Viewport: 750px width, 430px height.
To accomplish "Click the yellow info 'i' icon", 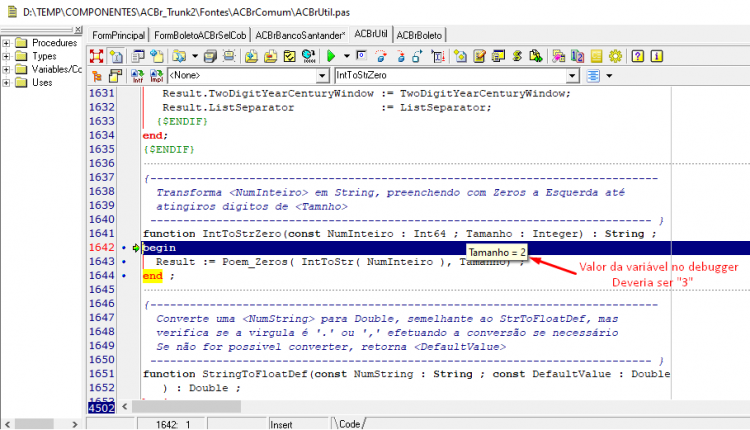I will (657, 56).
